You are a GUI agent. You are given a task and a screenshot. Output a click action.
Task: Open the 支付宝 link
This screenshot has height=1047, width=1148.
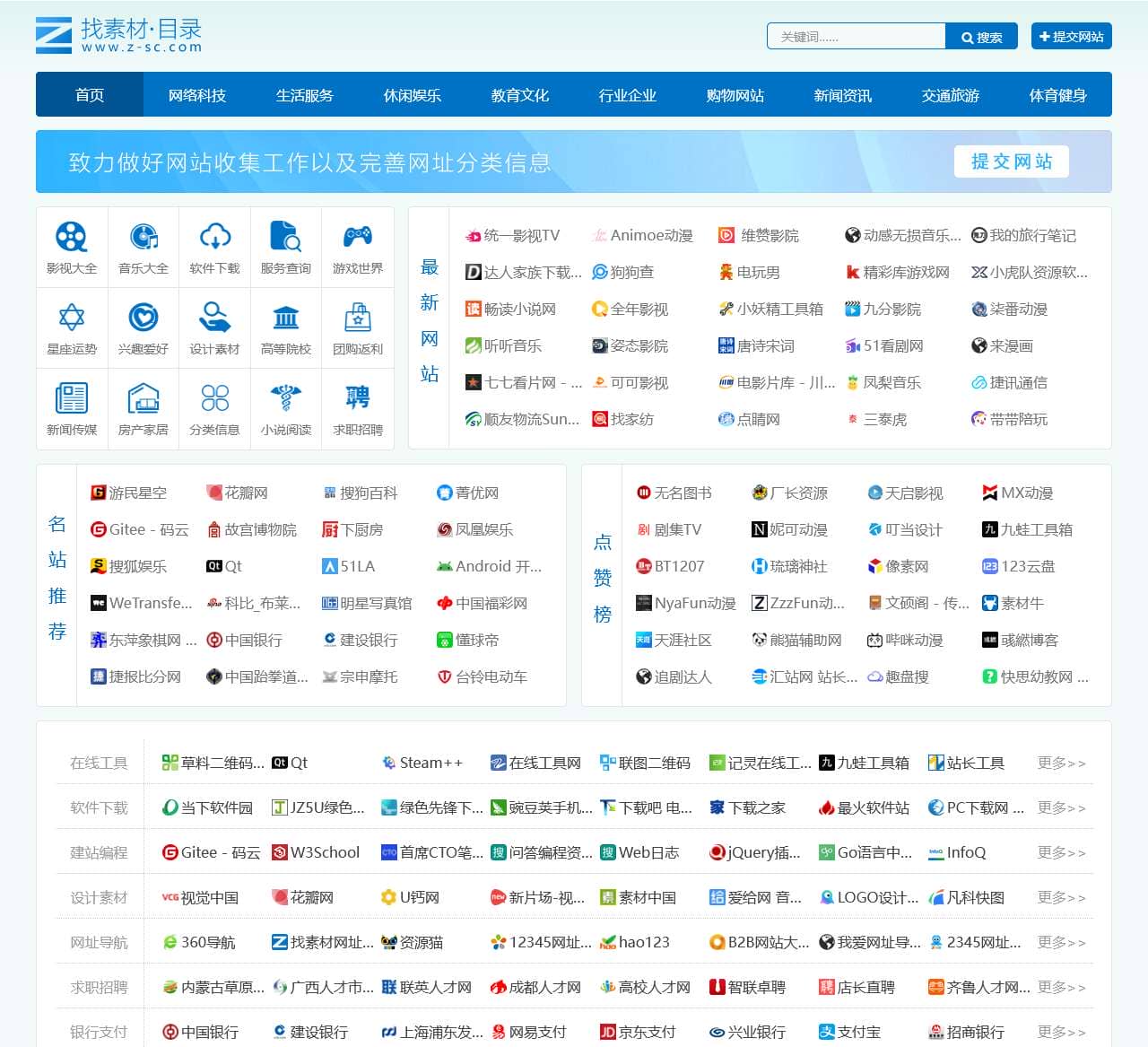(859, 1032)
